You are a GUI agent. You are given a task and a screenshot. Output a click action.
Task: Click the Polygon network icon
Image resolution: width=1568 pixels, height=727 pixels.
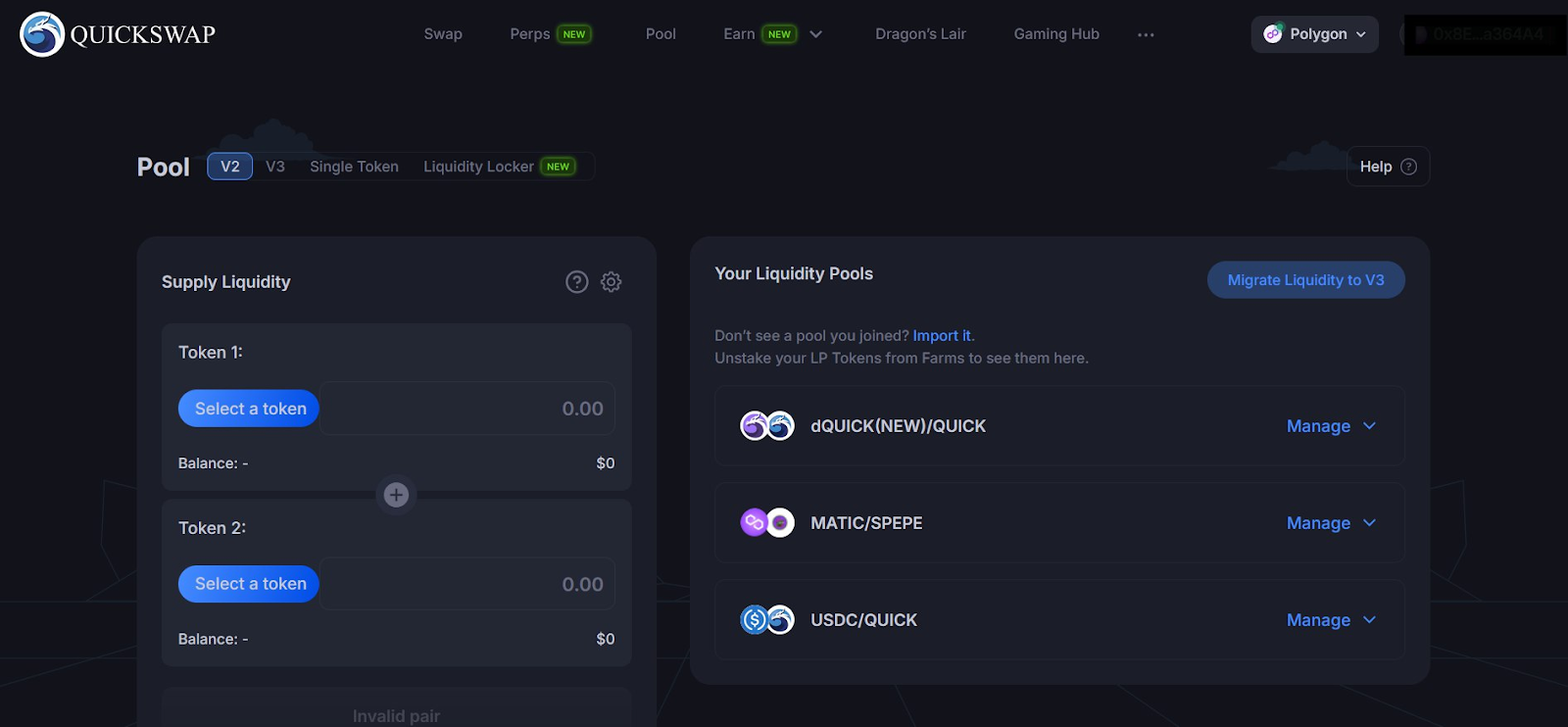click(1273, 34)
